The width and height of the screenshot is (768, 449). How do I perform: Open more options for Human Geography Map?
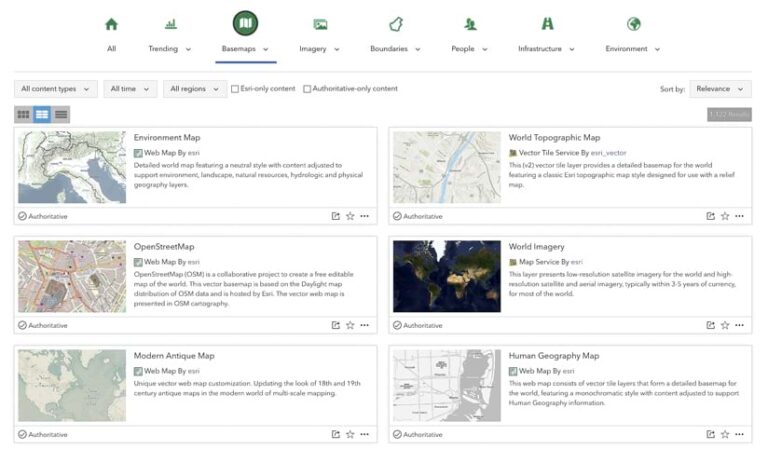740,434
